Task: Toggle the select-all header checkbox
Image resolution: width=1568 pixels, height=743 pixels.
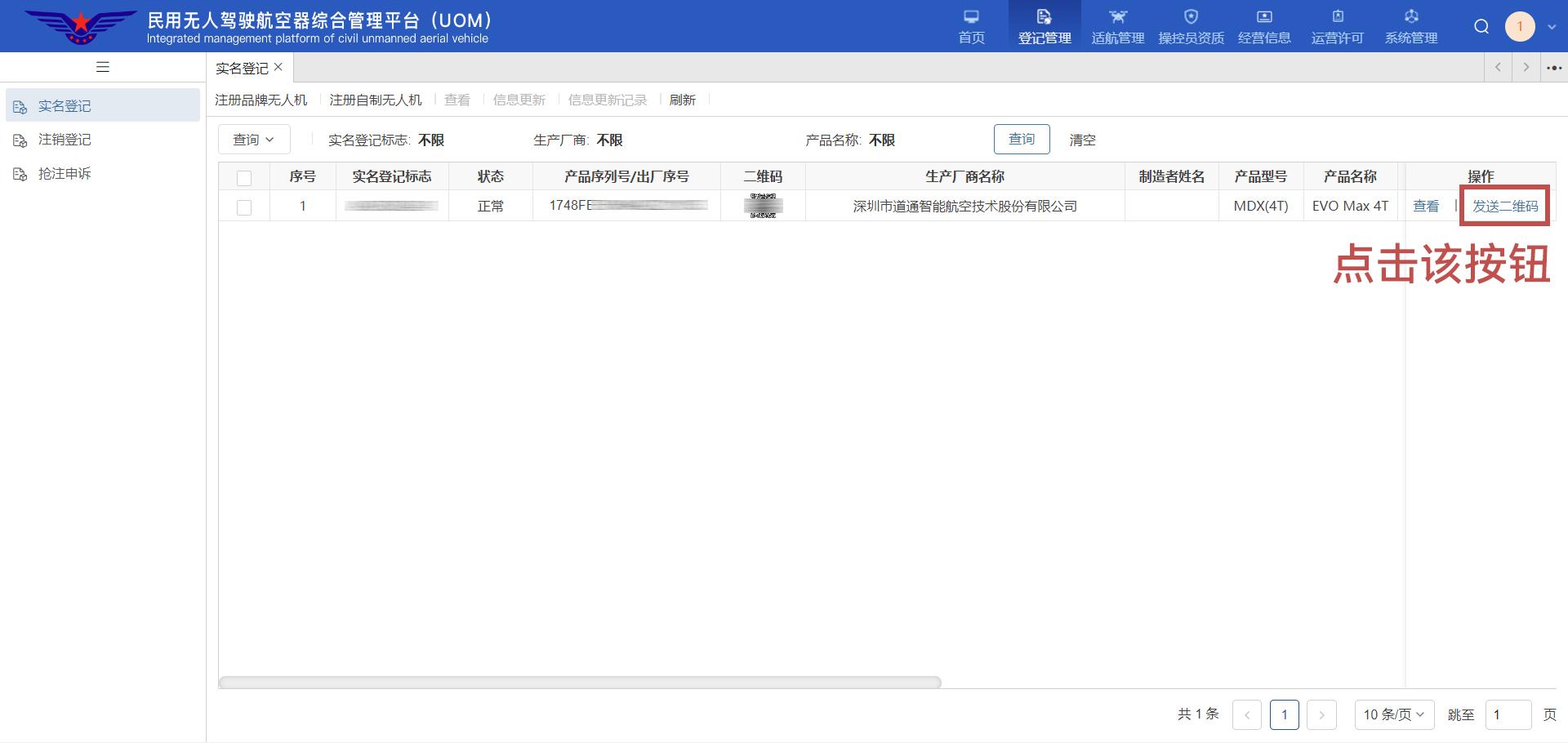Action: [244, 178]
